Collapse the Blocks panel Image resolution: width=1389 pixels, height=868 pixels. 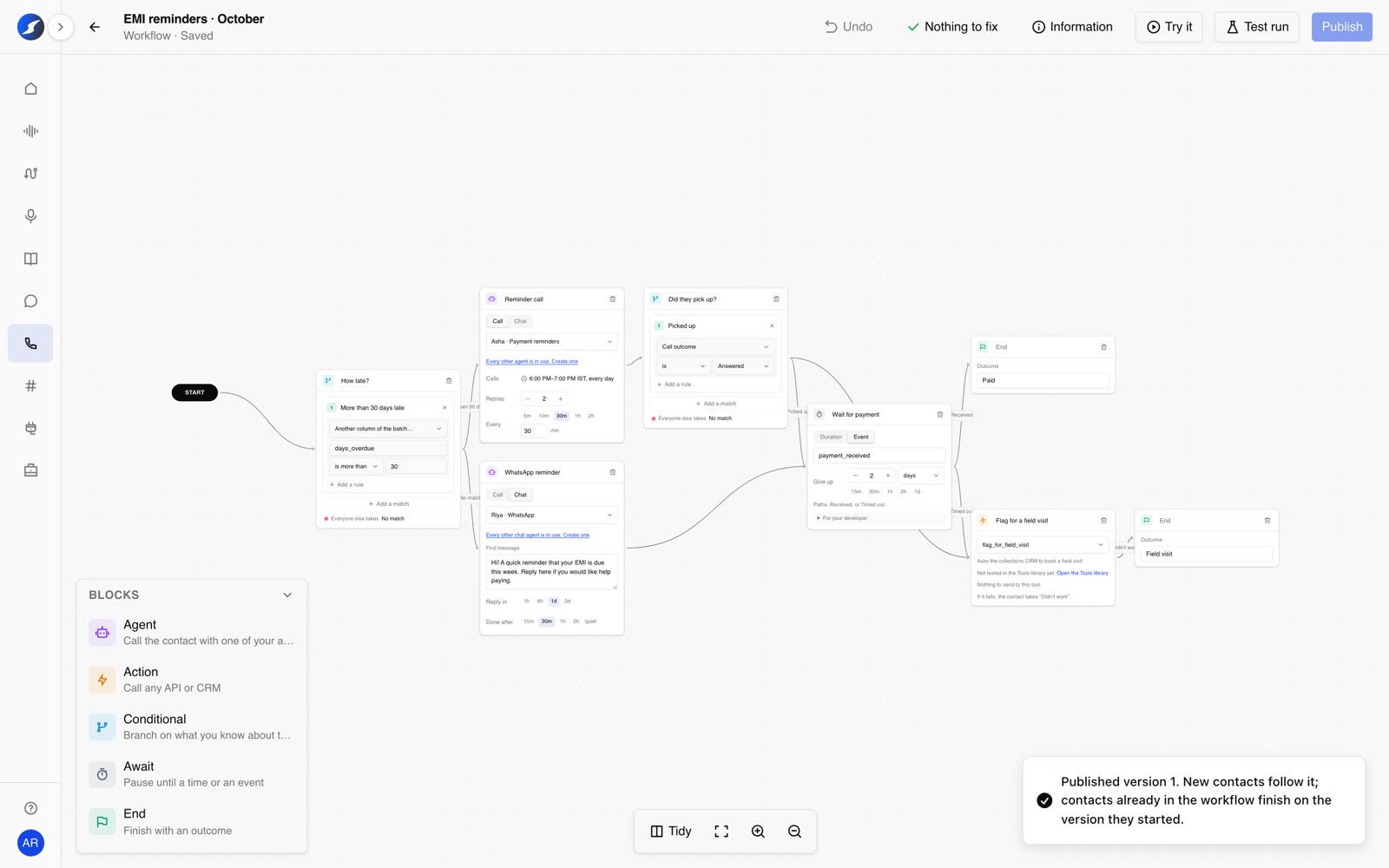point(287,595)
